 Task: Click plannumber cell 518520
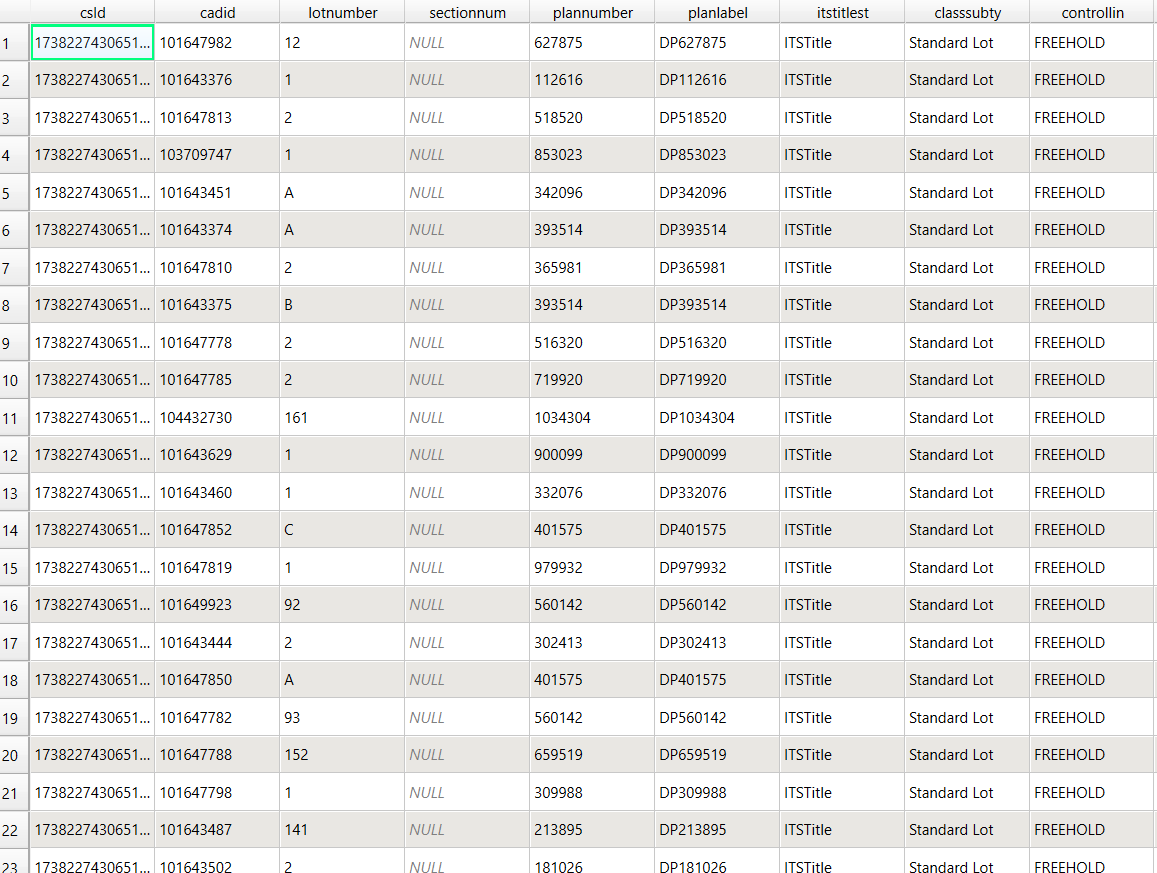click(x=593, y=117)
